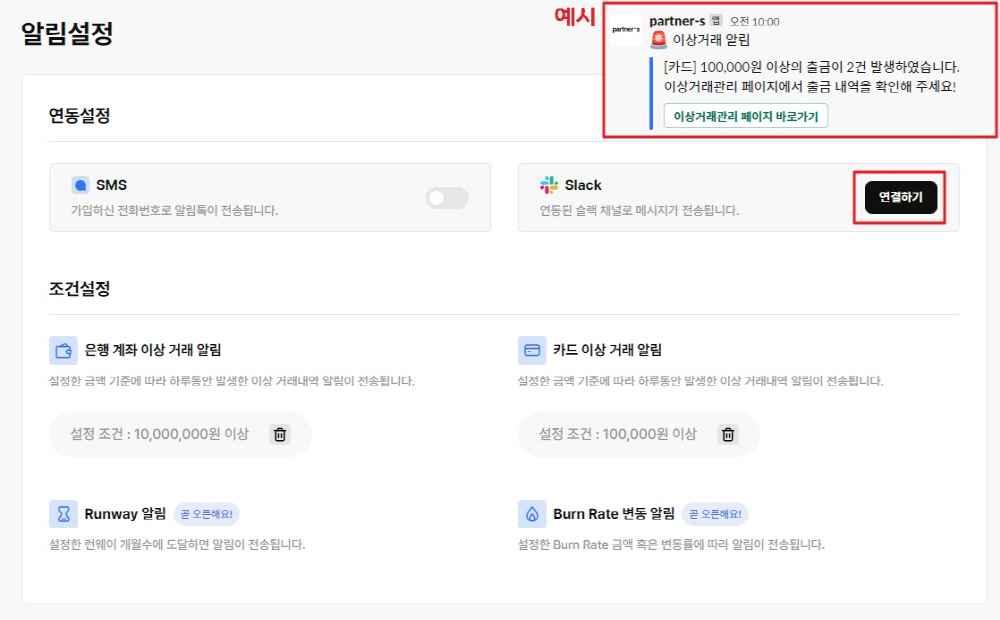
Task: Click the 은행 계좌 이상 거래 알림 title
Action: pyautogui.click(x=153, y=350)
